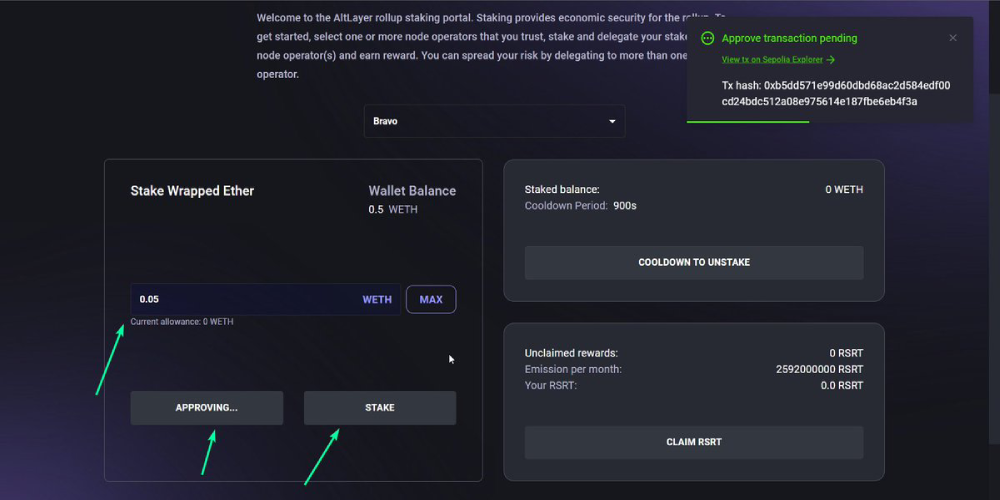Dismiss the Approve transaction pending notification
Screen dimensions: 1000x500
click(x=953, y=38)
